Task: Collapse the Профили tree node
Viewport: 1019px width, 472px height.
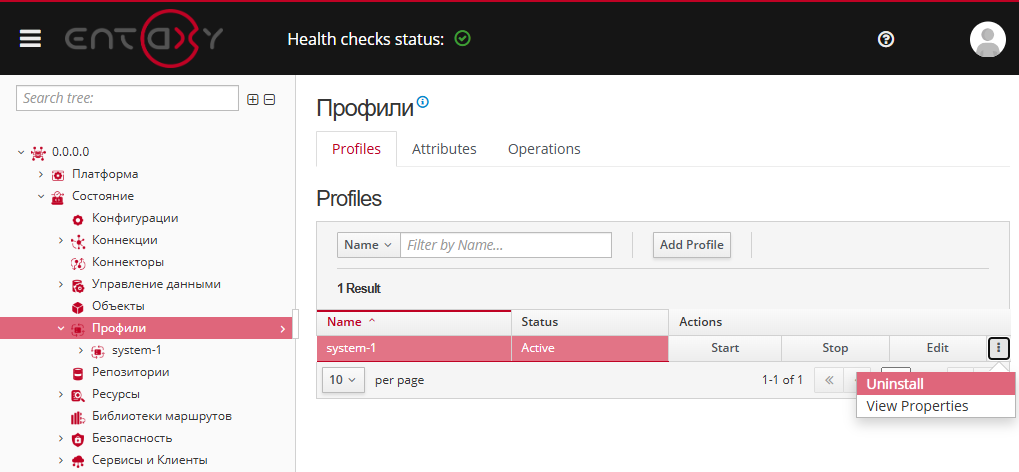Action: [x=60, y=328]
